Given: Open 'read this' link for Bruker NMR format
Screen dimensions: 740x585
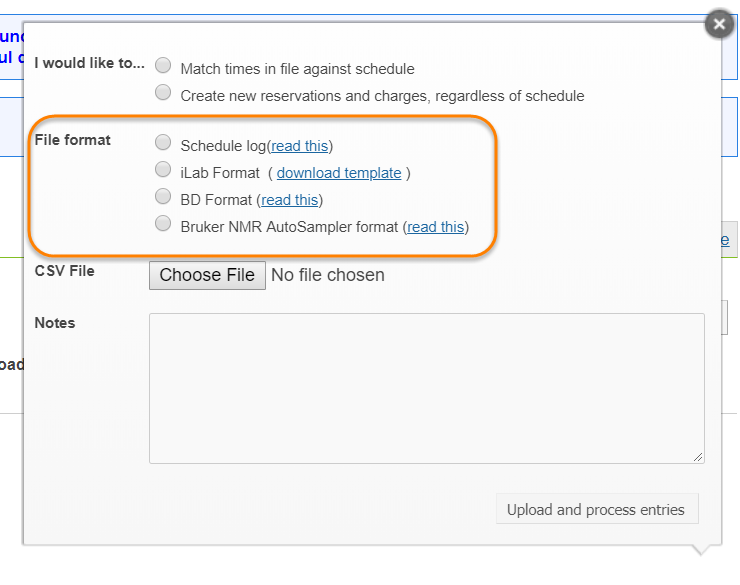Looking at the screenshot, I should pyautogui.click(x=436, y=226).
